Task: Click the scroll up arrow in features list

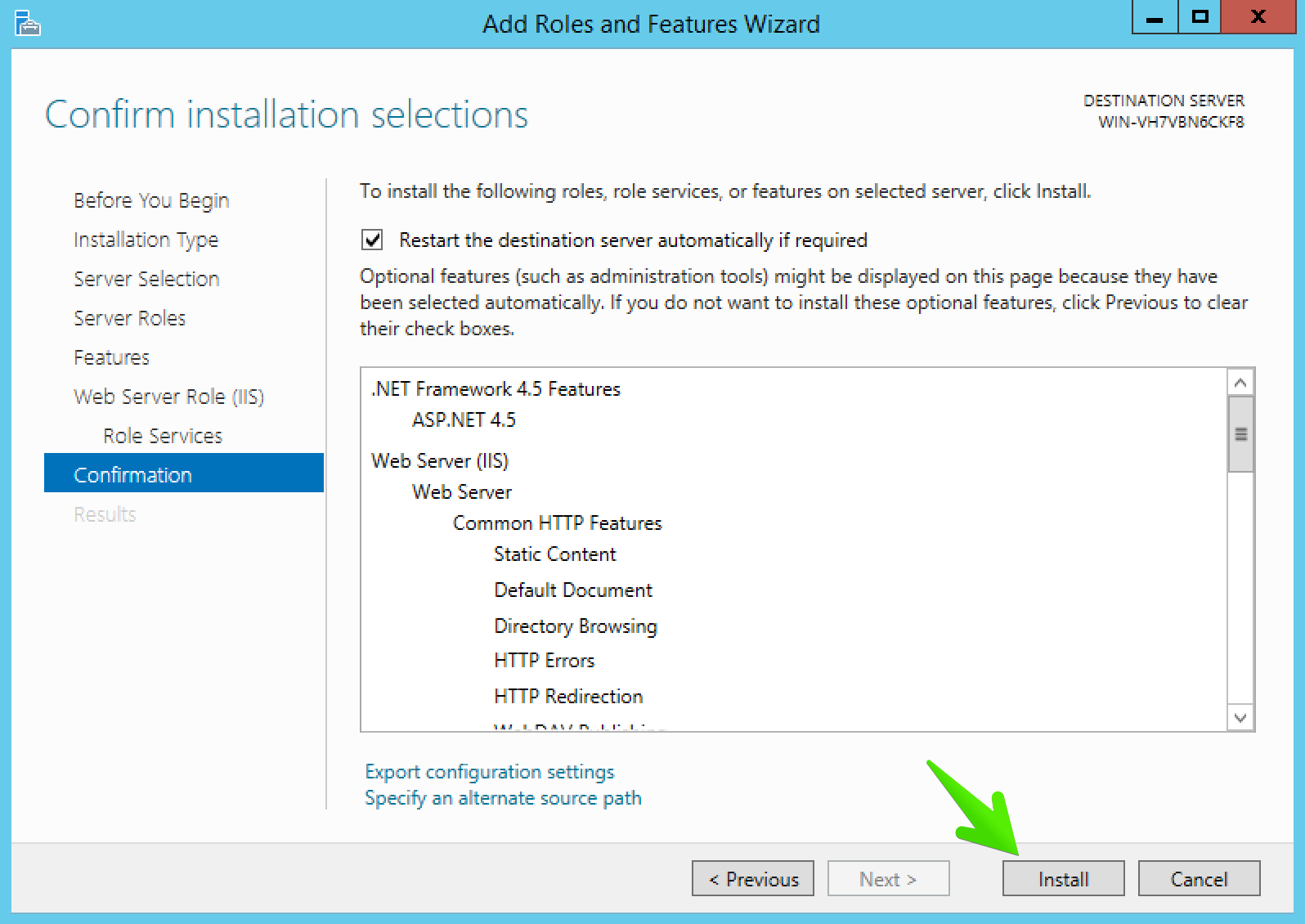Action: (x=1240, y=383)
